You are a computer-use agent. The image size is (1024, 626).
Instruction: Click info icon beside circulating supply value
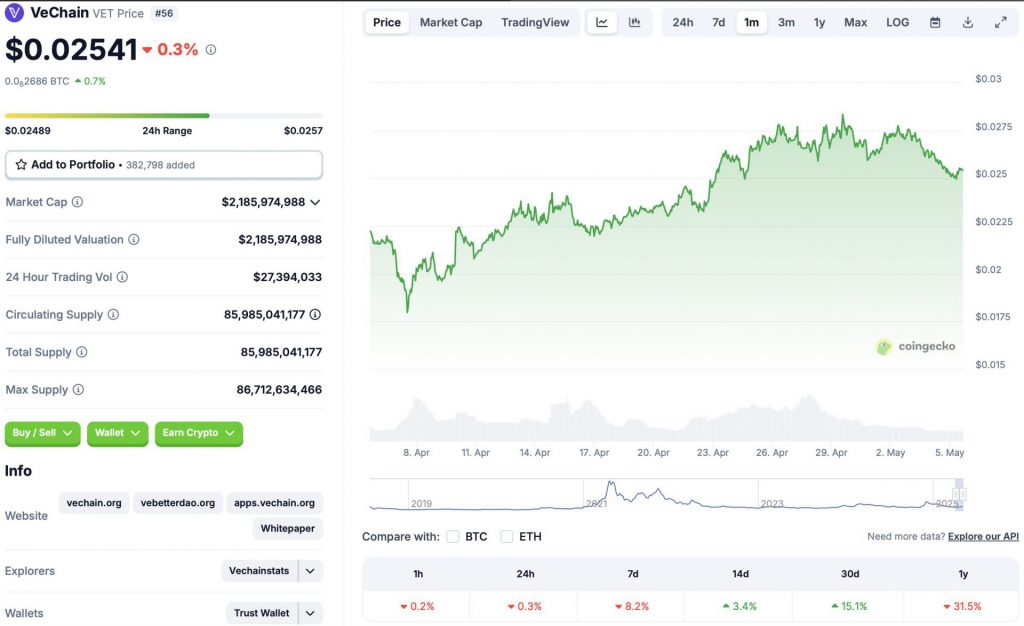point(315,315)
